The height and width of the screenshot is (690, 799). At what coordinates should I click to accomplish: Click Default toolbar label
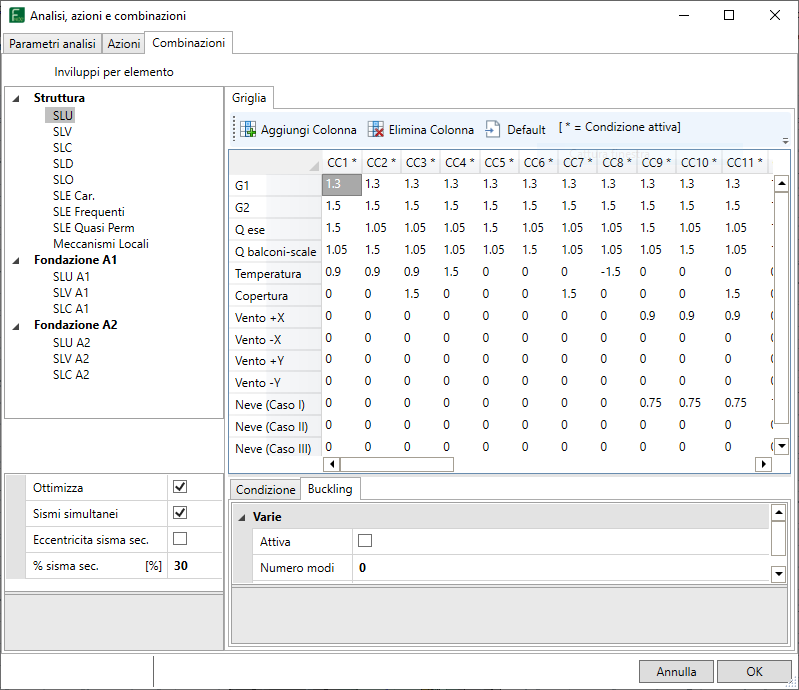(526, 130)
